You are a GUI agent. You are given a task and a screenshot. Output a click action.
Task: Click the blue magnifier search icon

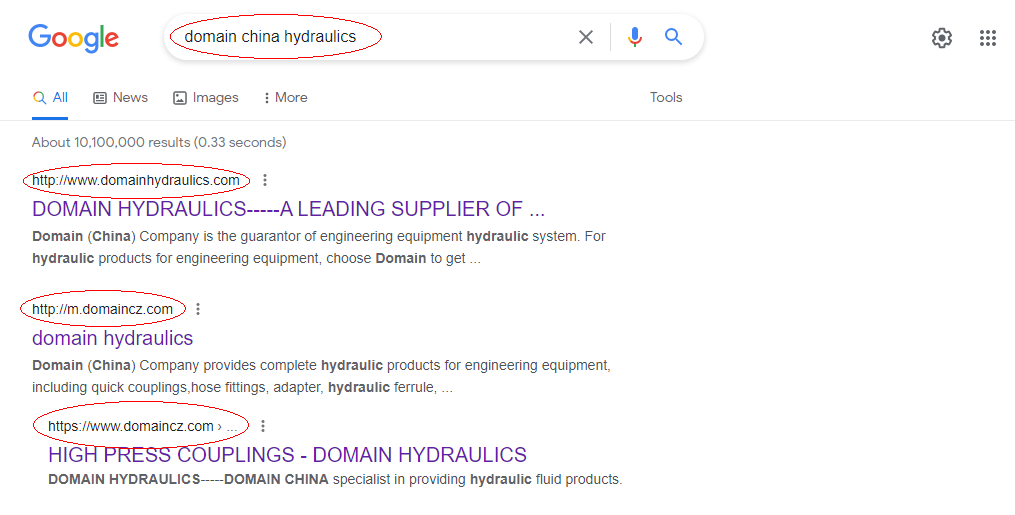tap(674, 37)
